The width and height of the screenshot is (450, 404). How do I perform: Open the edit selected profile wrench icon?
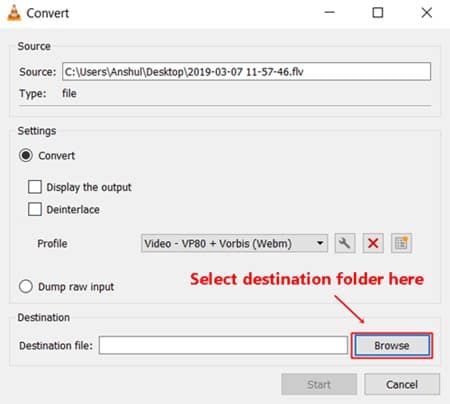345,243
